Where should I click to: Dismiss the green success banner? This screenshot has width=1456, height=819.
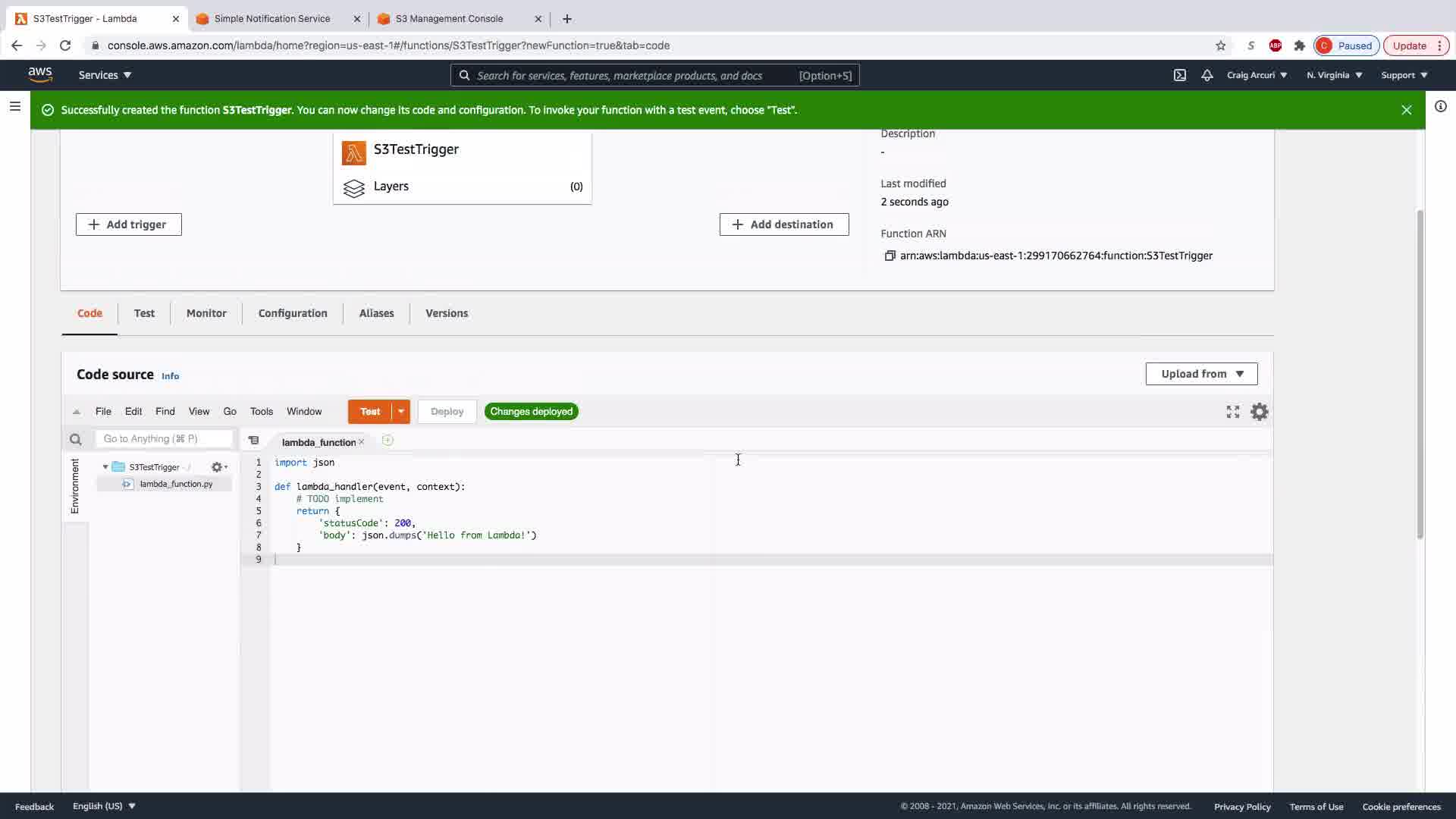pyautogui.click(x=1406, y=110)
